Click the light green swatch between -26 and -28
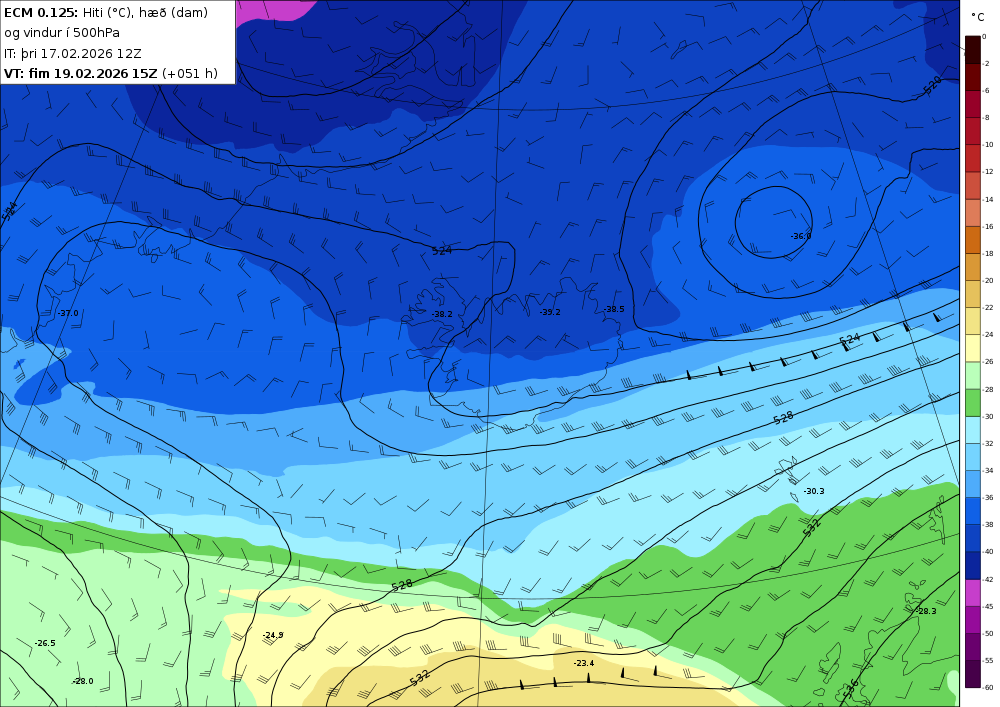 973,375
